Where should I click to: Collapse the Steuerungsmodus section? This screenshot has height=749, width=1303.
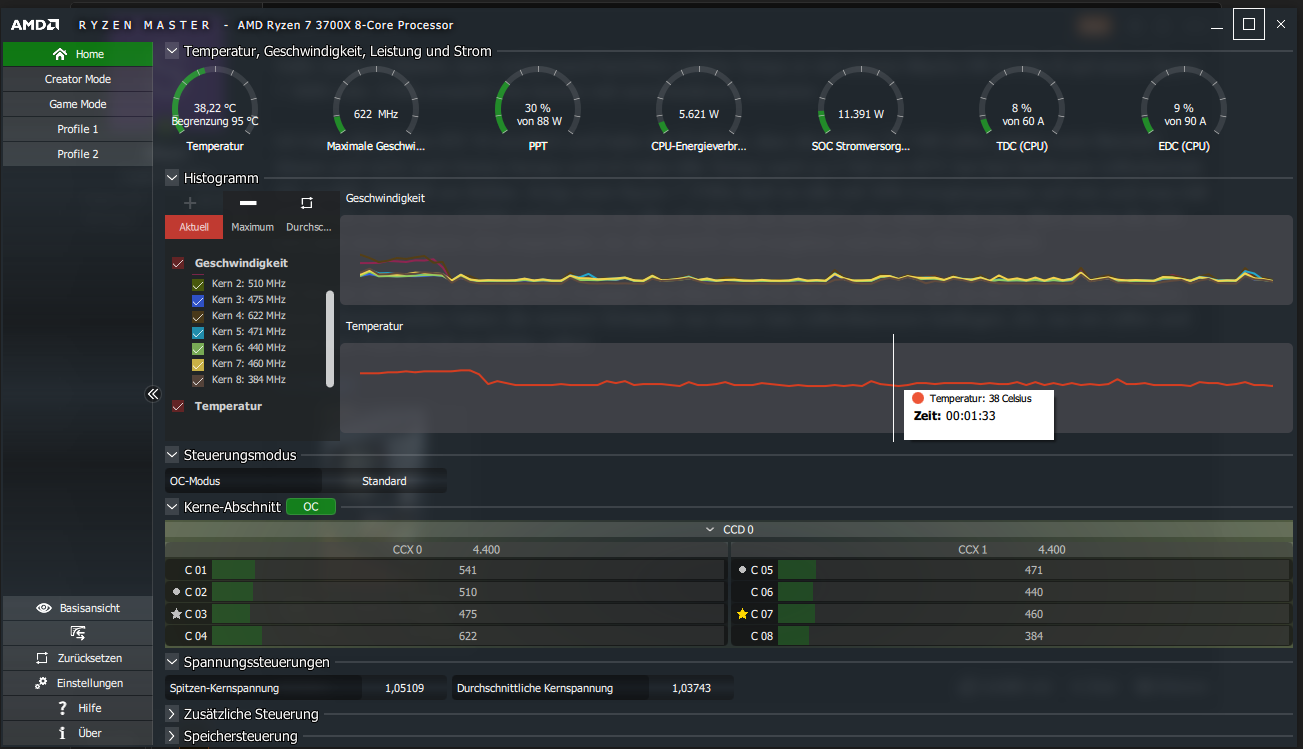172,455
